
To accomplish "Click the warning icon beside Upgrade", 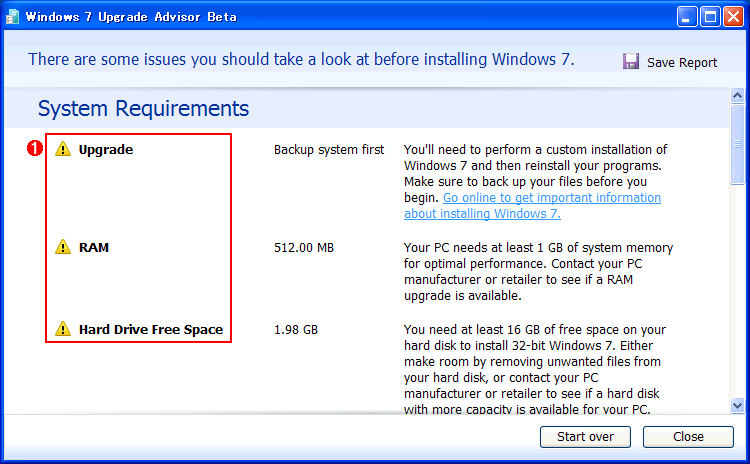I will 63,149.
